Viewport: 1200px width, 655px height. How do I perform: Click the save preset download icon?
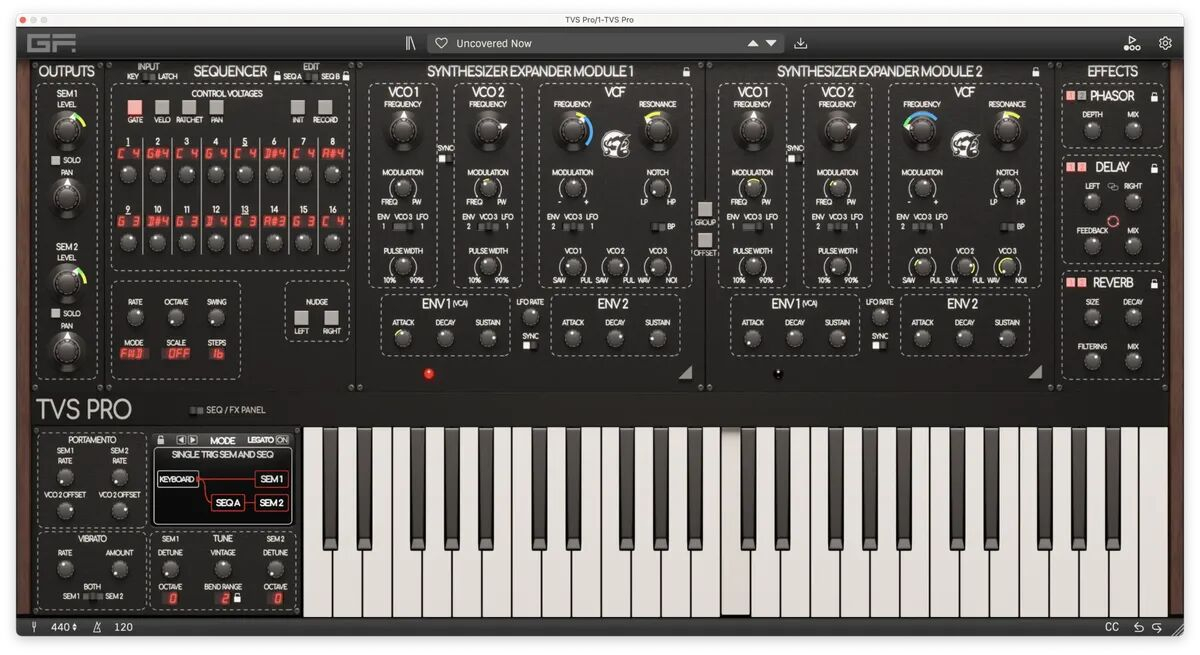click(800, 43)
